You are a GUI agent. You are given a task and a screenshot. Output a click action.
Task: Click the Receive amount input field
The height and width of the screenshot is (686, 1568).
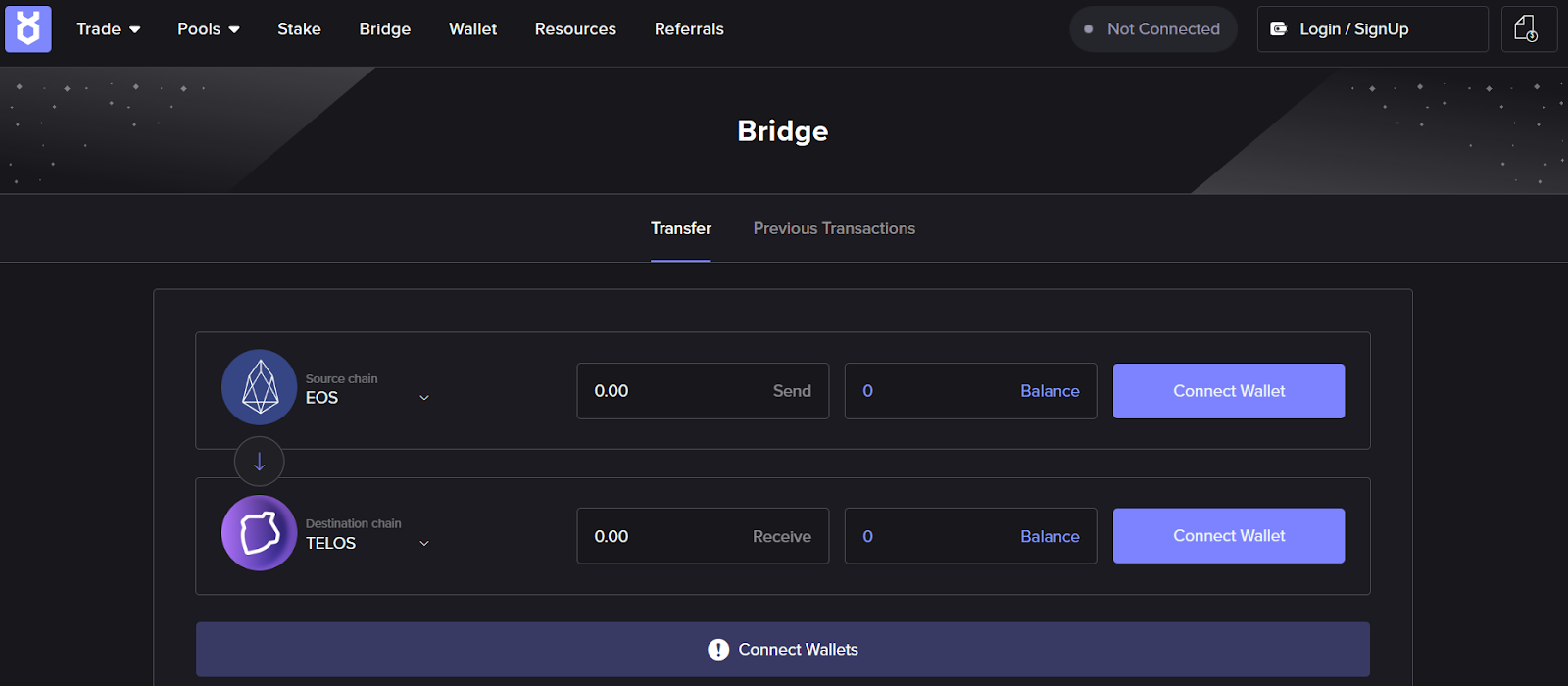click(703, 536)
